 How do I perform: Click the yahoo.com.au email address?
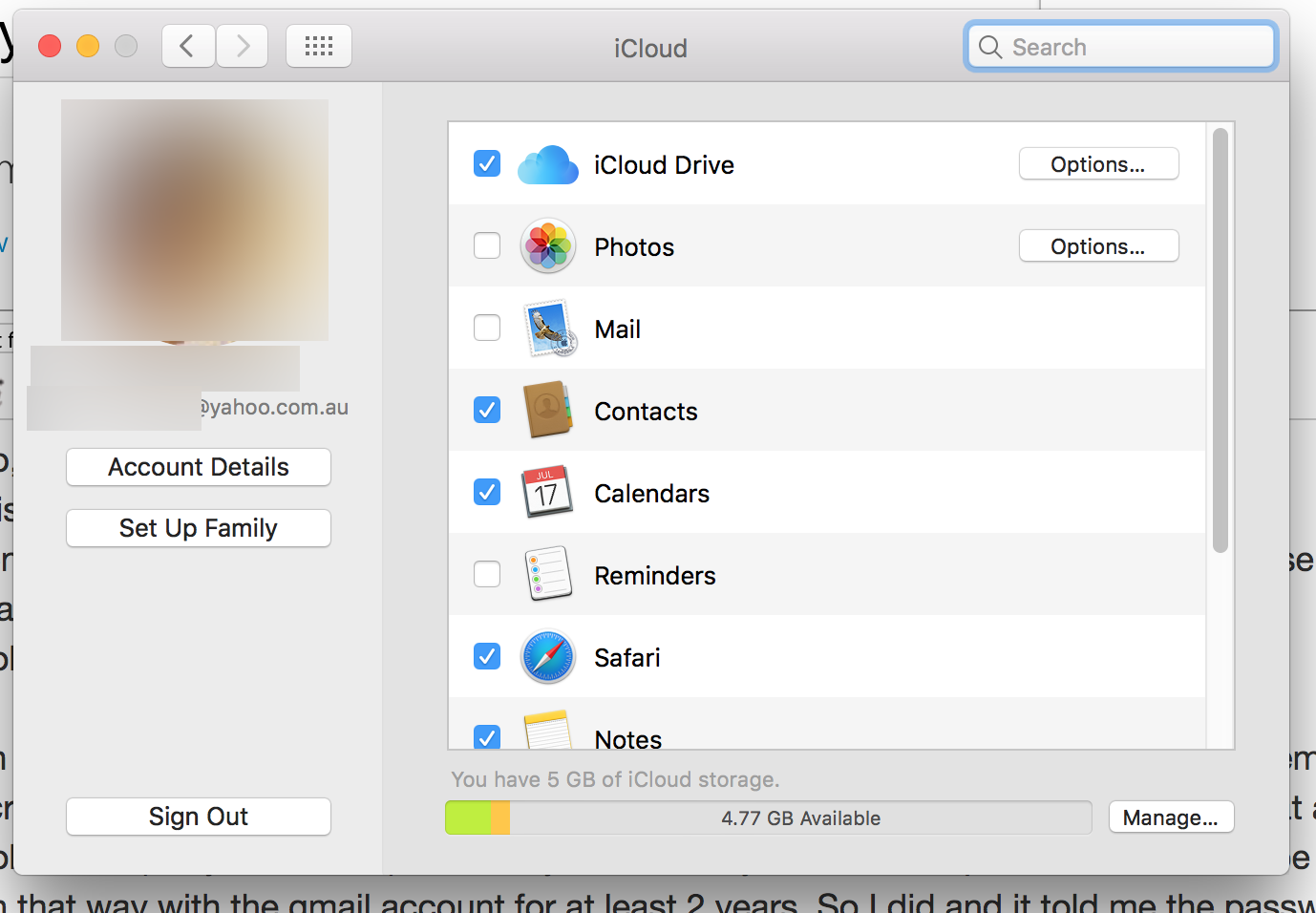tap(274, 407)
